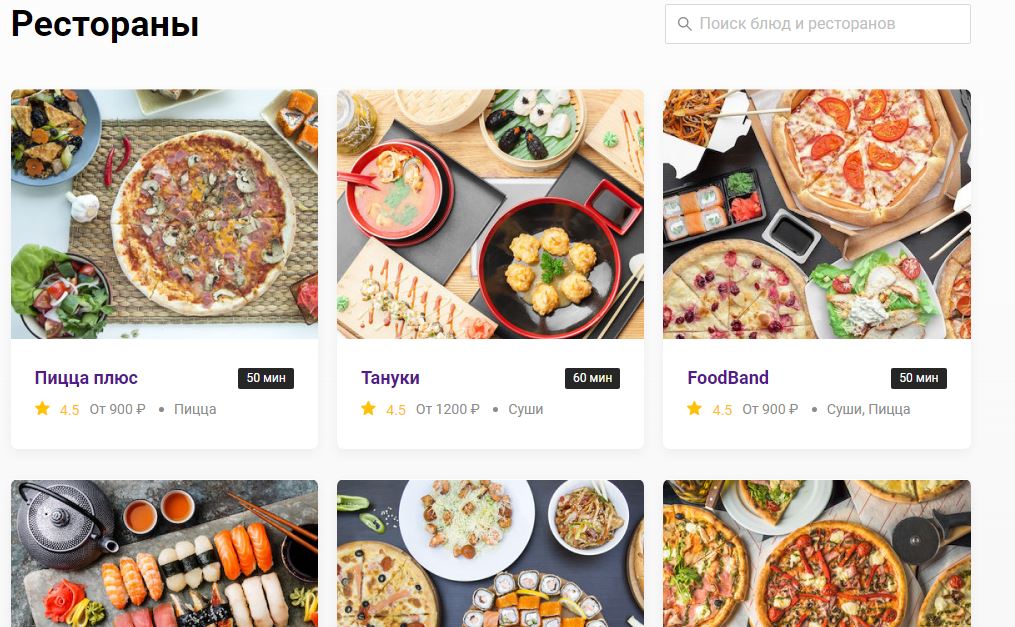Viewport: 1015px width, 627px height.
Task: Open the Пицца плюс cover photo
Action: (163, 213)
